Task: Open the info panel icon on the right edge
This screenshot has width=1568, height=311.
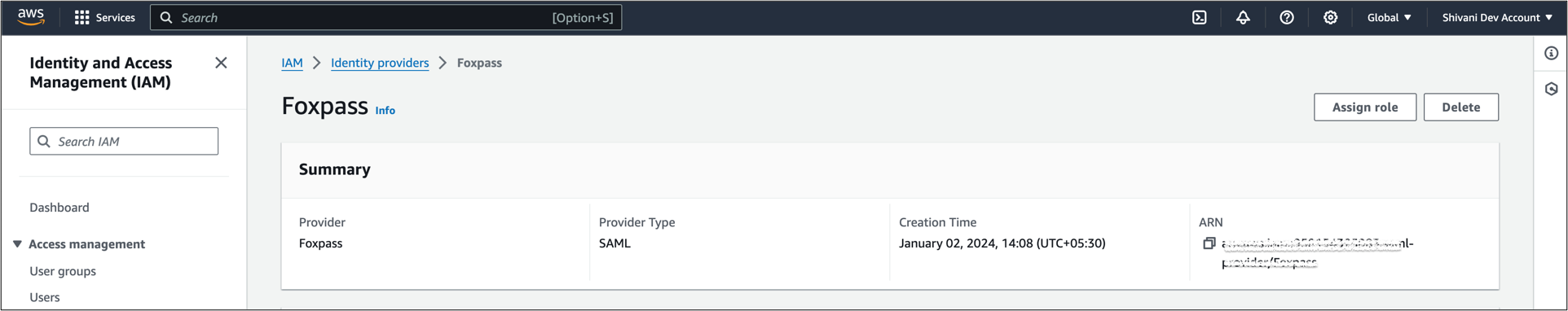Action: 1551,53
